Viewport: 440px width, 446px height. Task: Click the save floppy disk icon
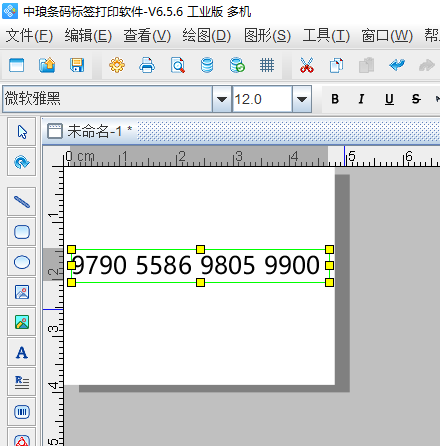coord(77,65)
